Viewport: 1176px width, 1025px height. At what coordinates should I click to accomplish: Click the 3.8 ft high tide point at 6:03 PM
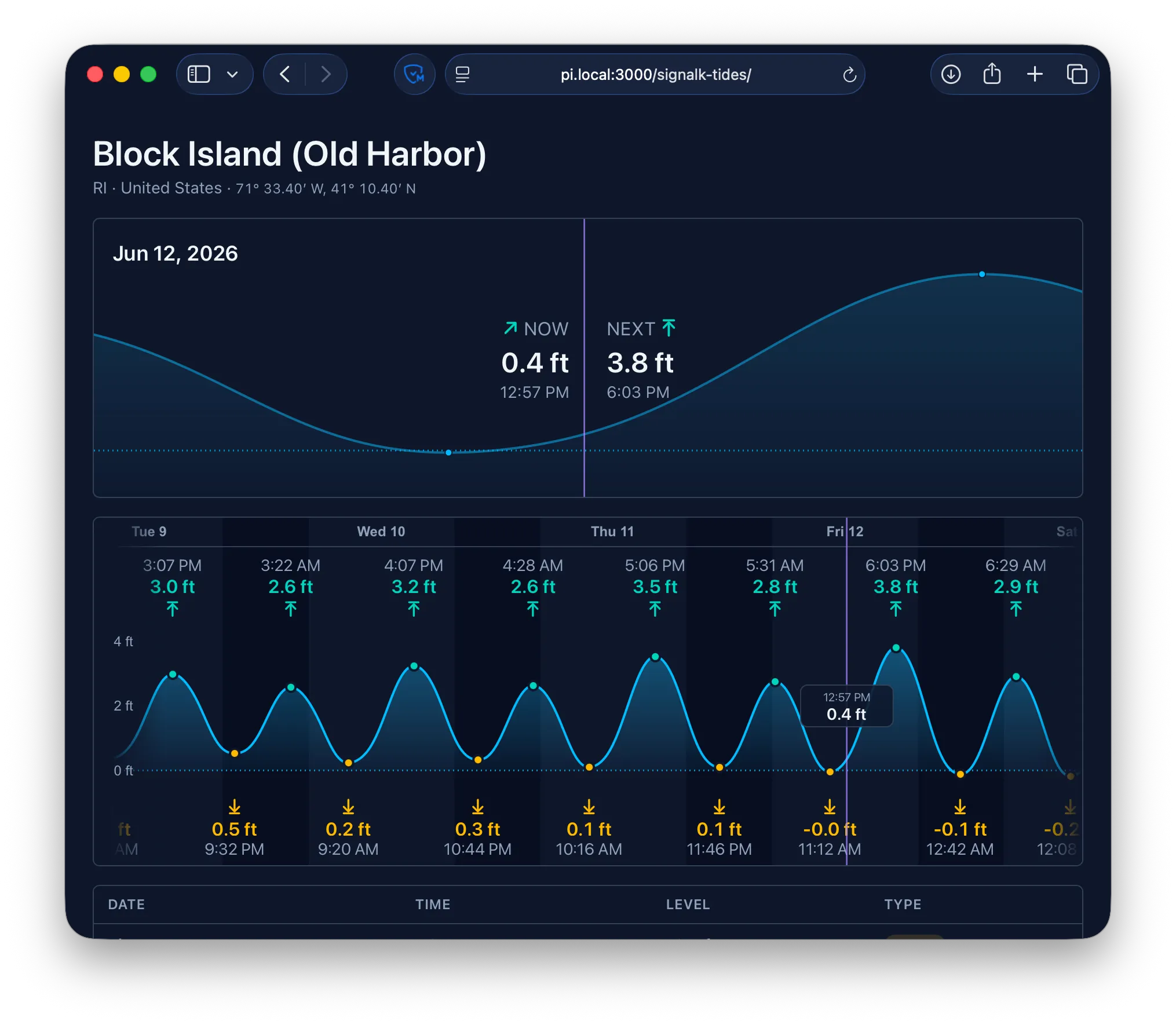(896, 648)
